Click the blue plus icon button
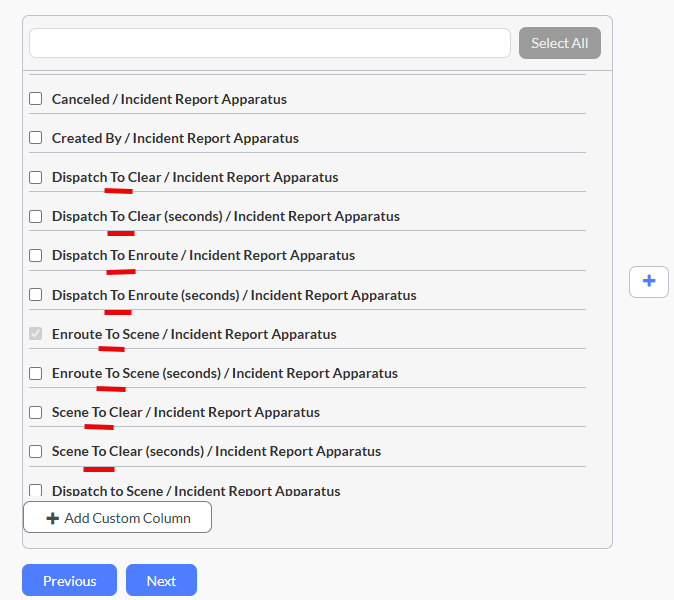 click(x=648, y=282)
